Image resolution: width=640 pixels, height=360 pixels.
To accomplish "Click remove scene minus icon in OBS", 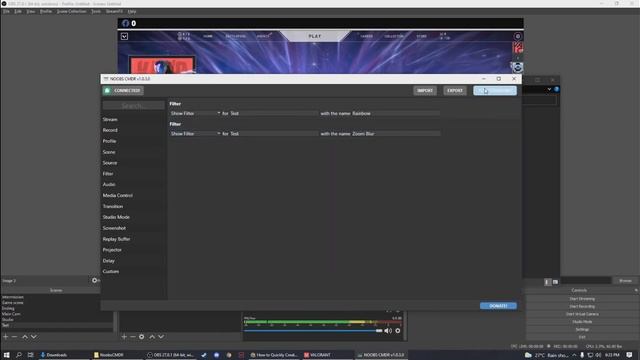I will point(14,337).
